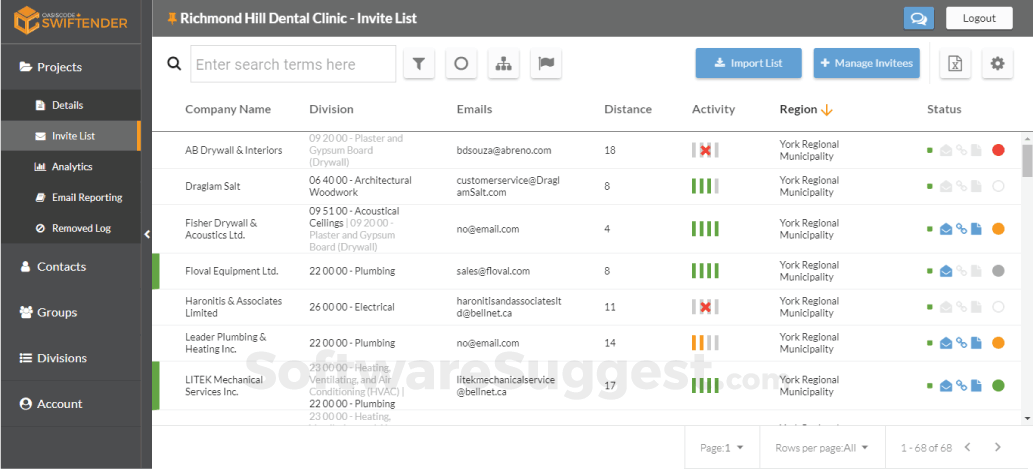This screenshot has width=1033, height=469.
Task: Toggle empty status circle for Draglam Salt
Action: (997, 186)
